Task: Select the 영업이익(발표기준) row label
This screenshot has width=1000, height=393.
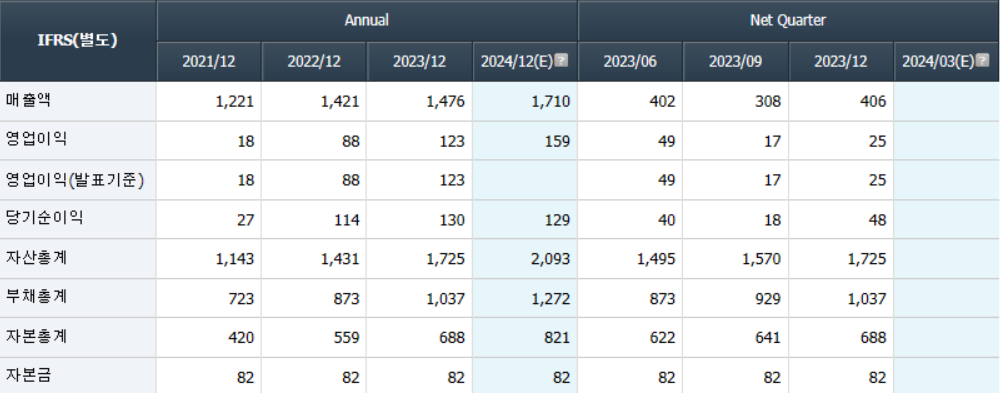Action: 75,181
